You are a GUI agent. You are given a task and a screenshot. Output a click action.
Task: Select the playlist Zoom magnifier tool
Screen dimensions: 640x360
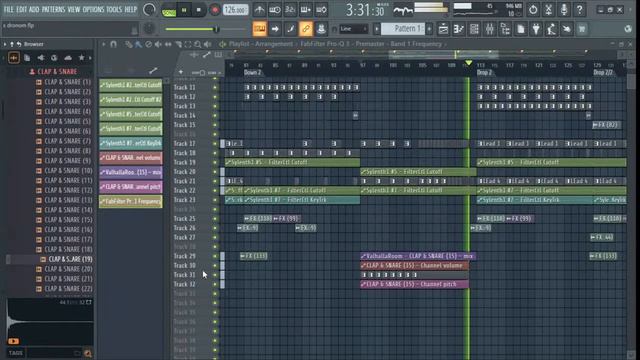click(x=198, y=44)
